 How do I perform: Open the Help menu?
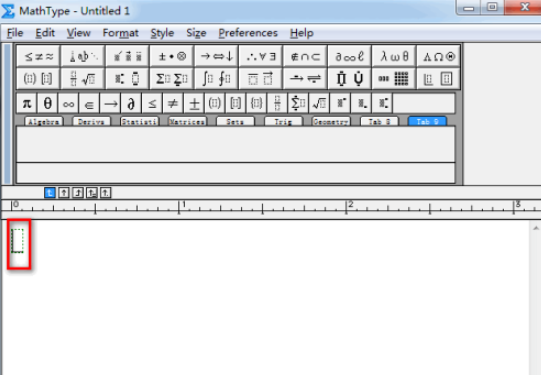click(302, 33)
